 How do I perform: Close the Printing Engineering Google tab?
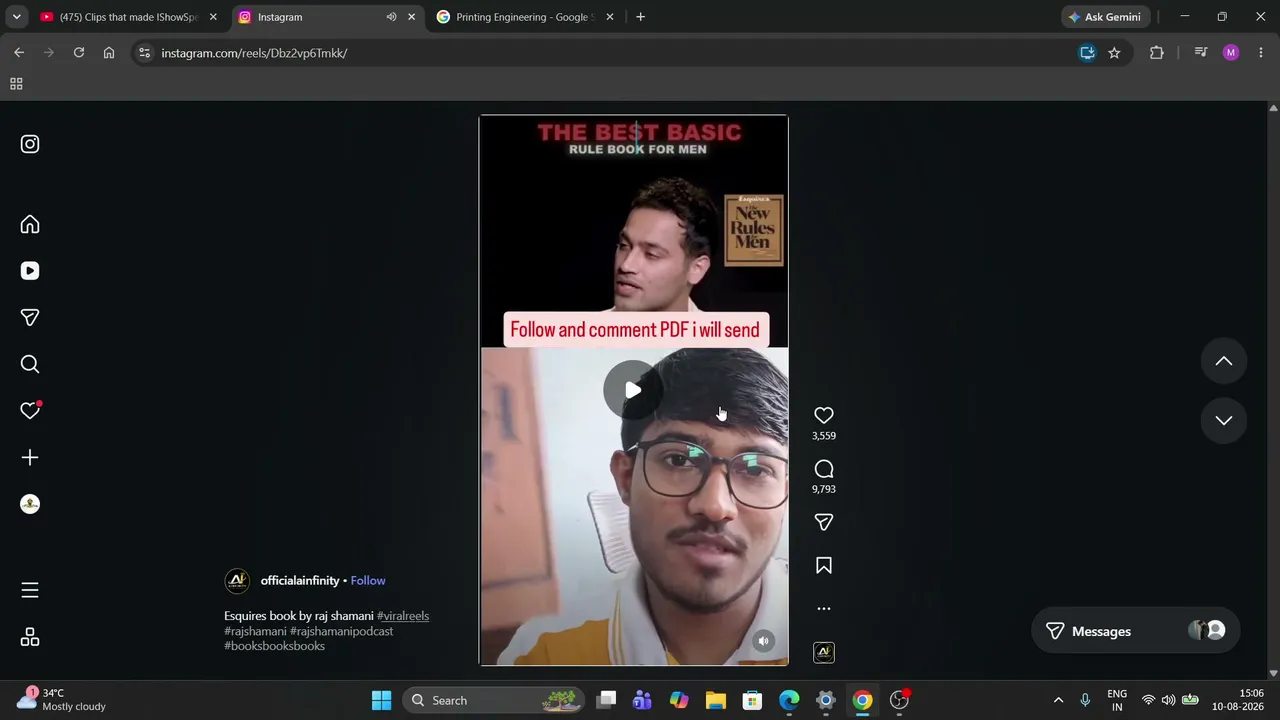[x=610, y=17]
